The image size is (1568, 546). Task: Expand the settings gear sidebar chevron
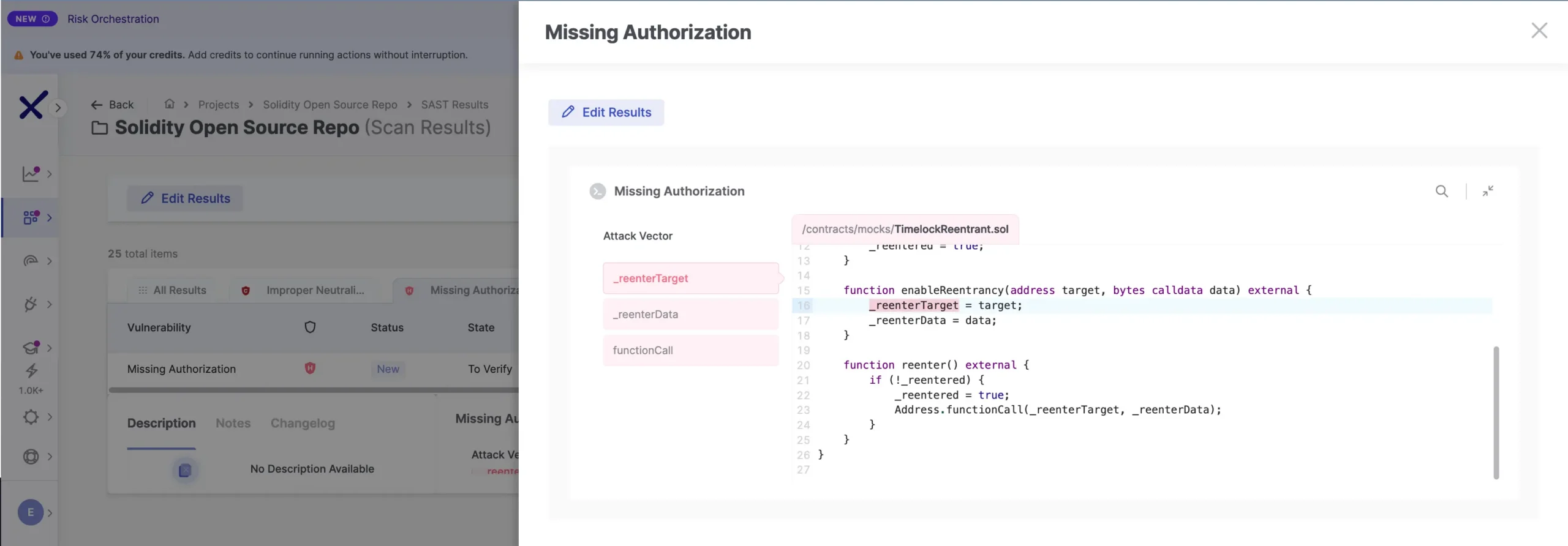tap(50, 417)
